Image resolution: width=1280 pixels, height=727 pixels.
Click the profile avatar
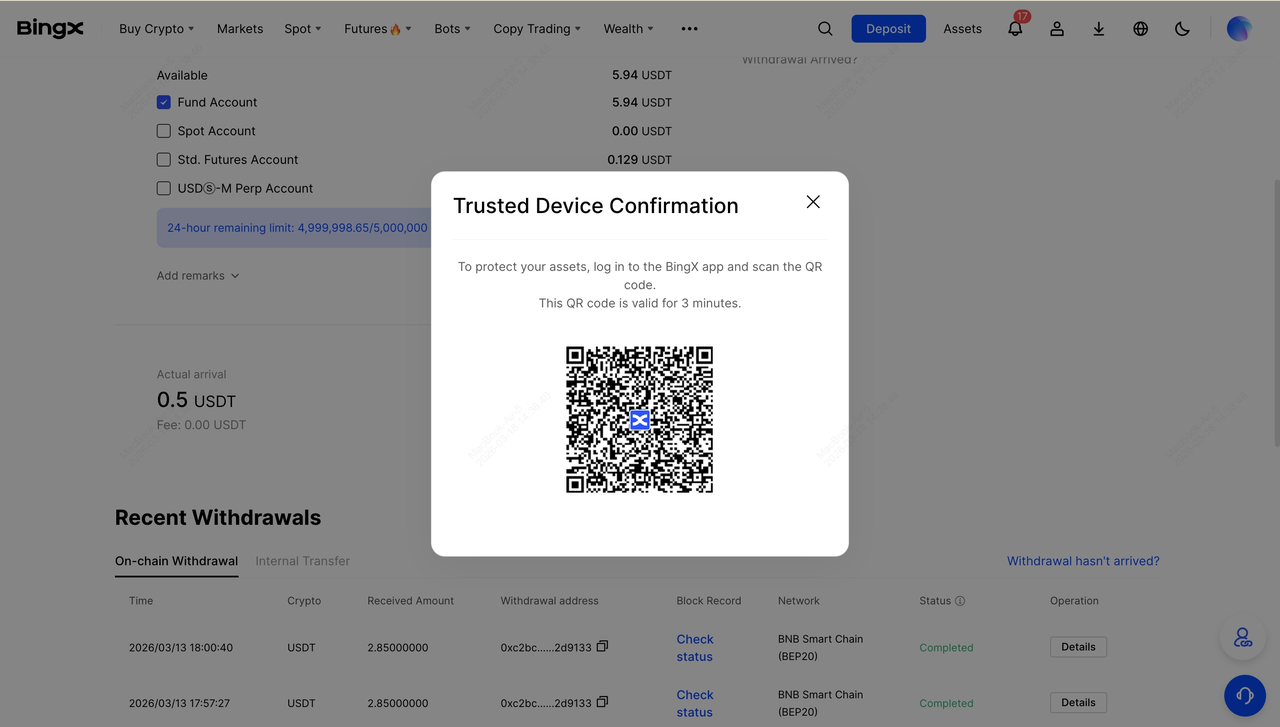1239,29
